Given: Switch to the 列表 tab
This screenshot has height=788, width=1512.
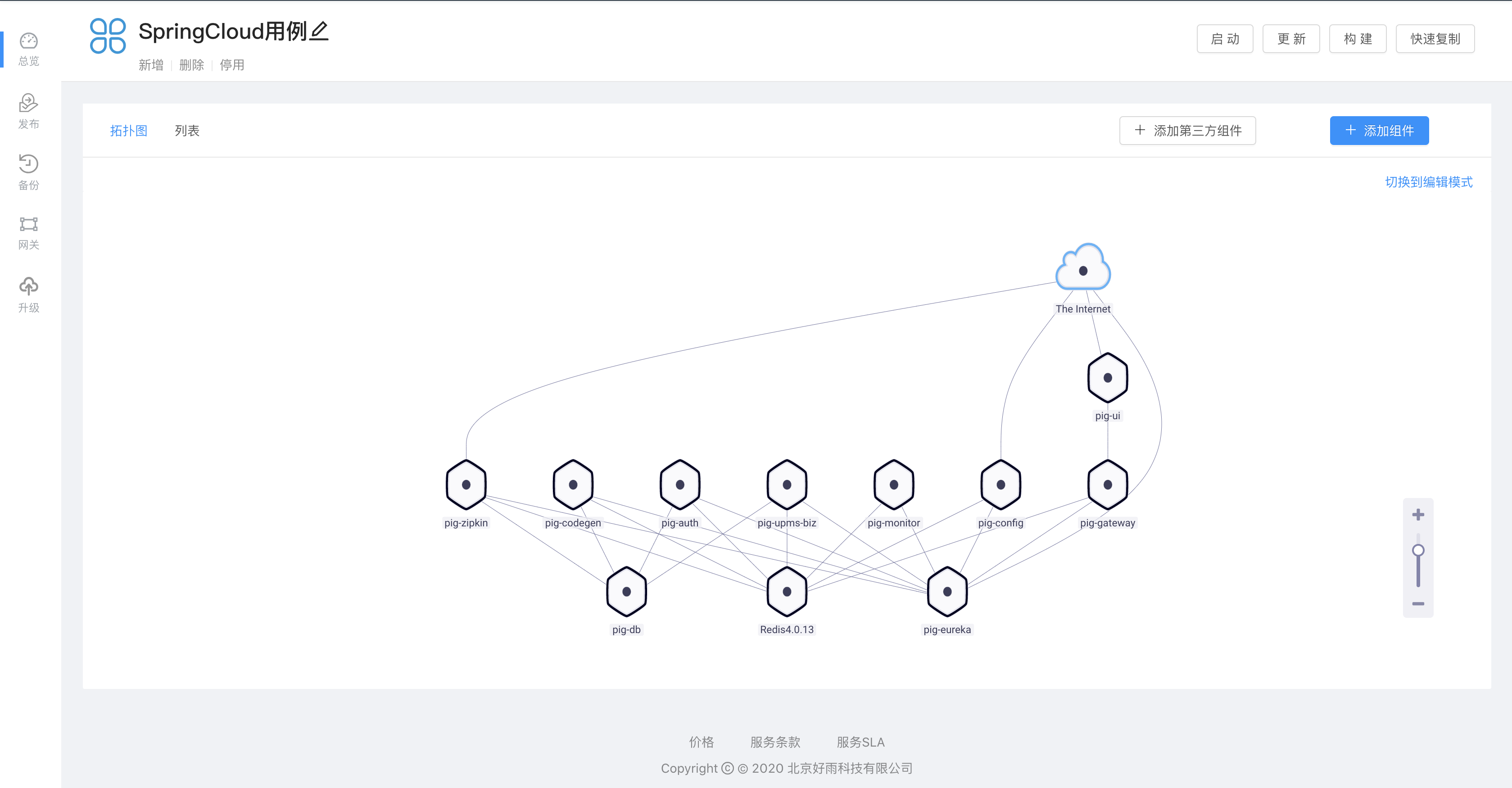Looking at the screenshot, I should pos(187,130).
